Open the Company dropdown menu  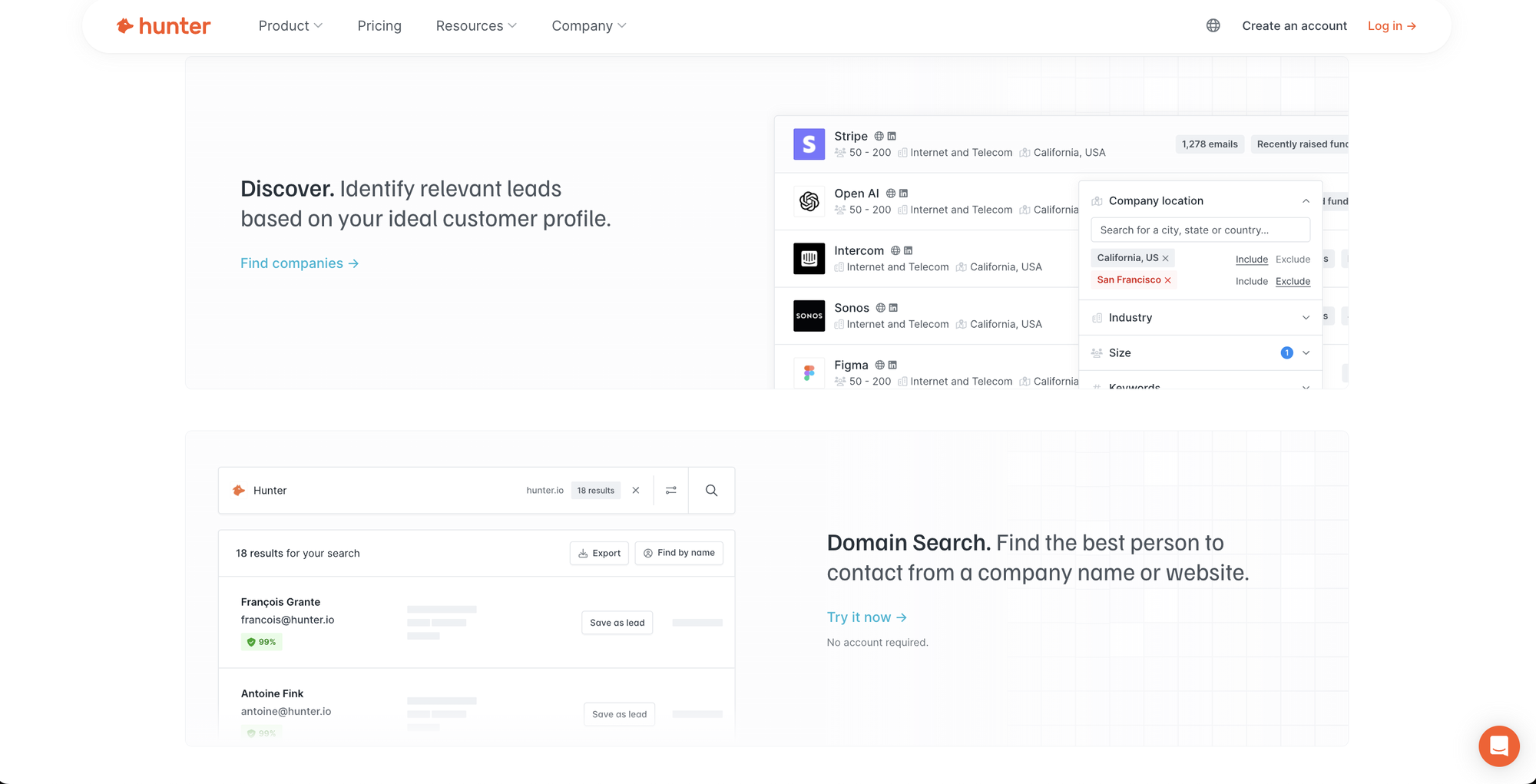[589, 26]
